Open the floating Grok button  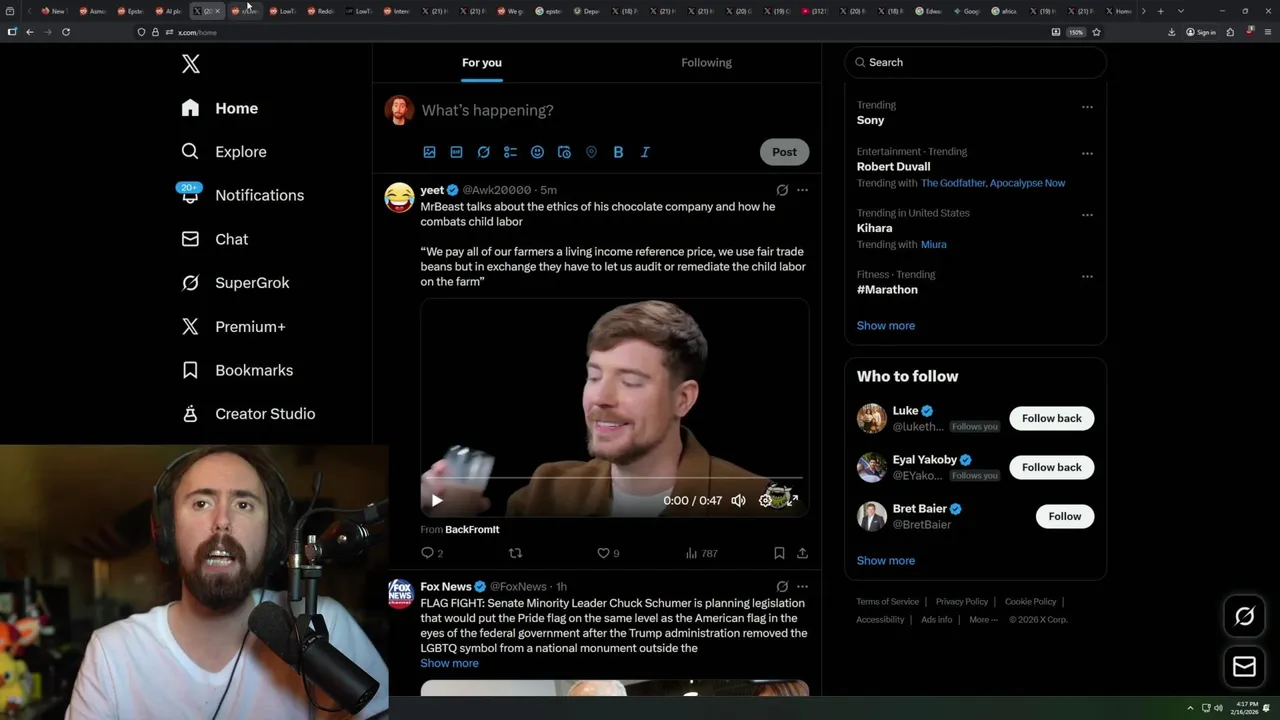[1245, 617]
